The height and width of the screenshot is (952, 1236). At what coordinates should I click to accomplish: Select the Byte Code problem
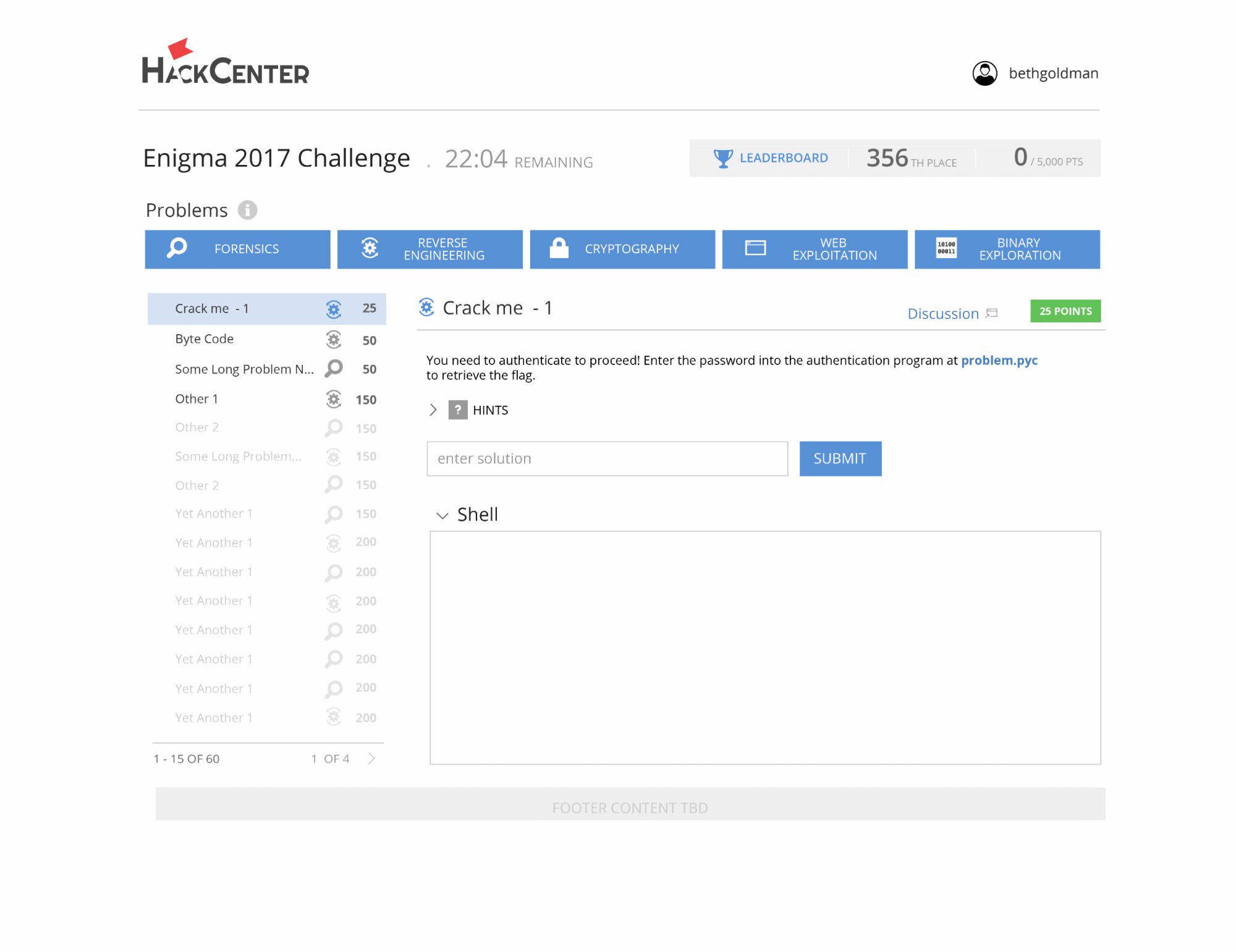(x=204, y=339)
